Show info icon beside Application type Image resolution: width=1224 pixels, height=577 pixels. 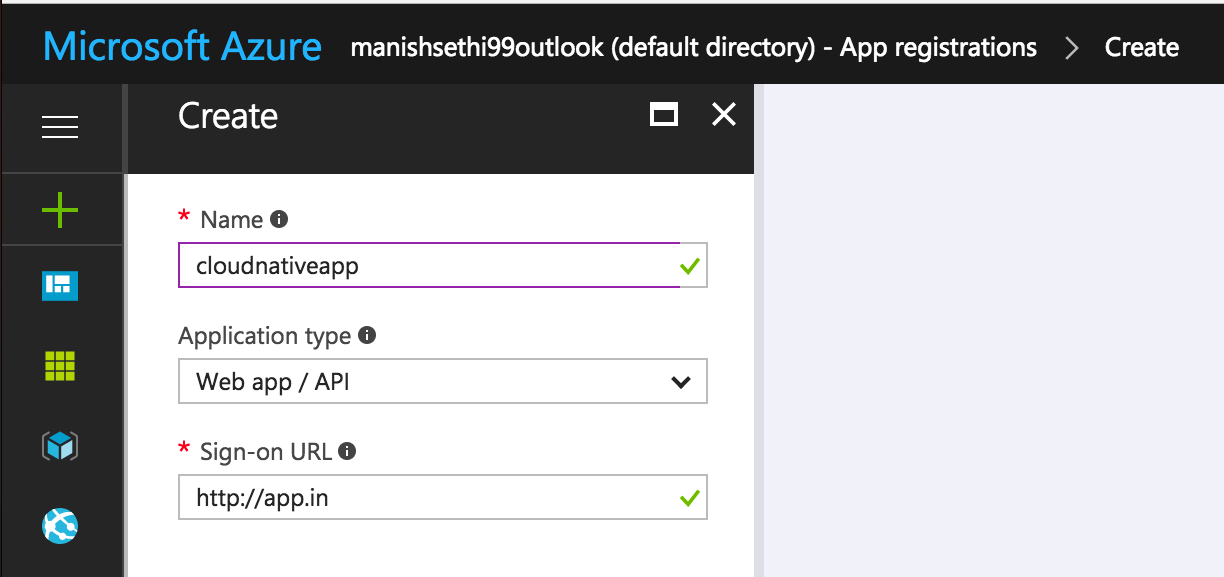(367, 335)
